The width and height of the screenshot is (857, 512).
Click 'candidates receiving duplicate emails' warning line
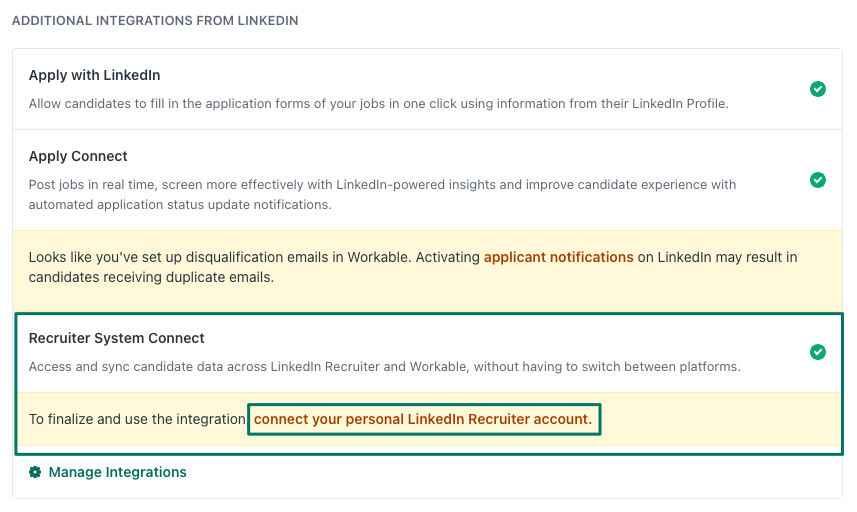pos(151,278)
